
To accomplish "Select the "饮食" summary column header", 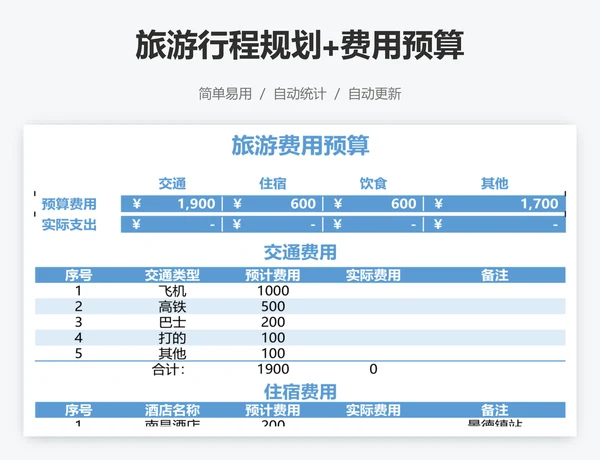I will [373, 184].
